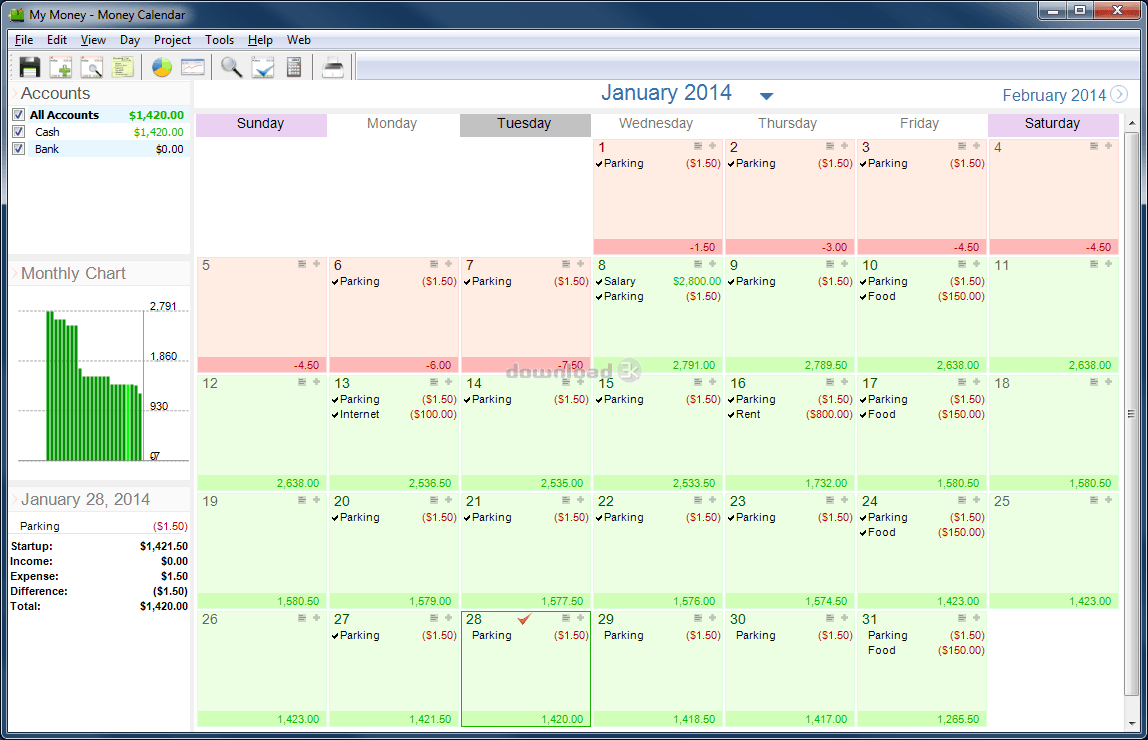
Task: Go to February 2014 link
Action: (1053, 95)
